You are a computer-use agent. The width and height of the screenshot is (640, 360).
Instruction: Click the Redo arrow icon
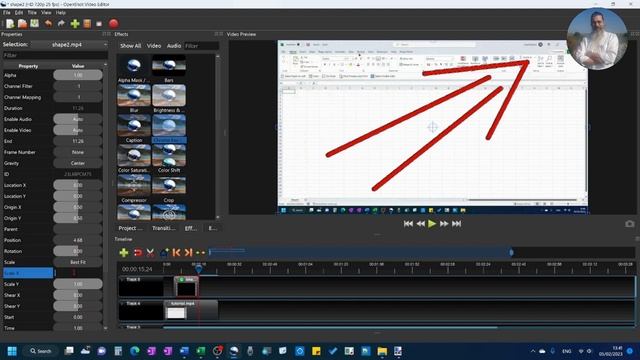(61, 24)
